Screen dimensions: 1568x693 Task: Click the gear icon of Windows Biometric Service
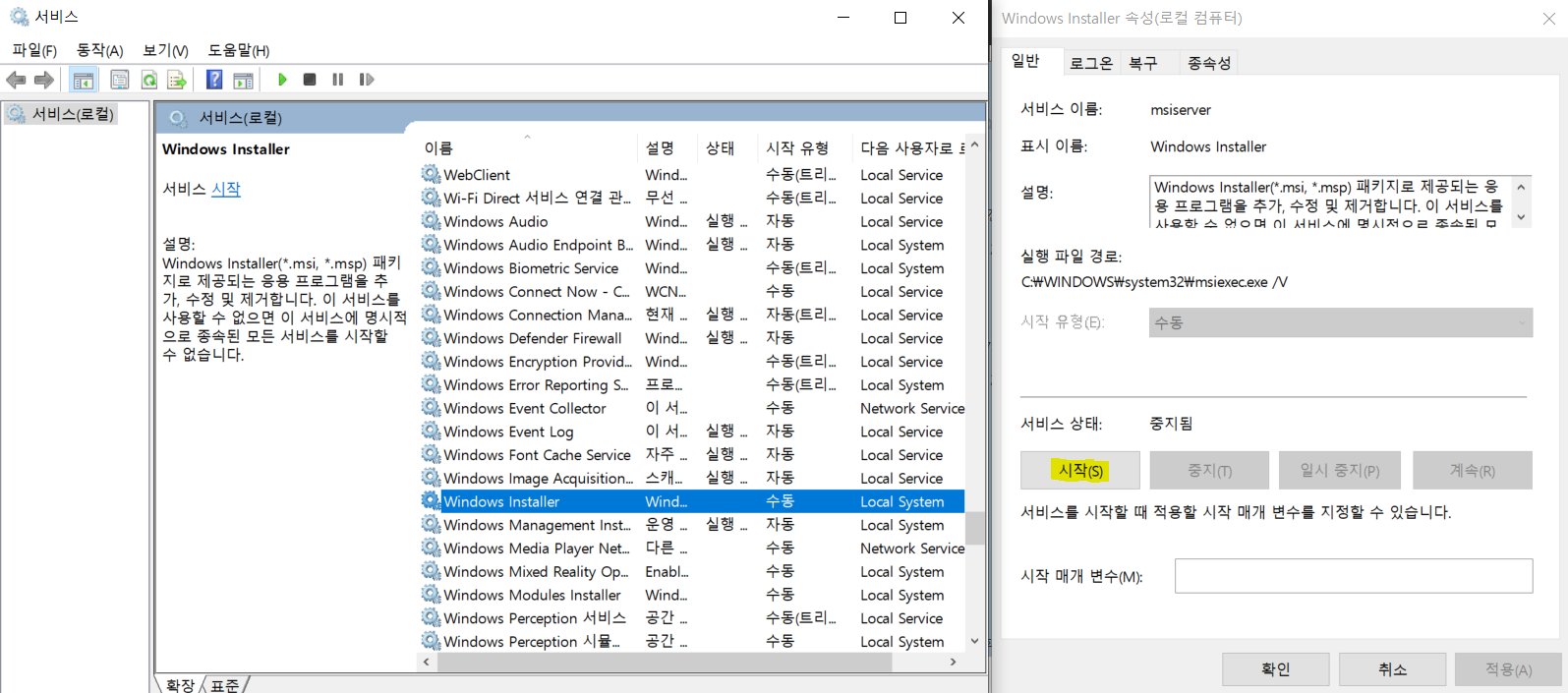431,267
